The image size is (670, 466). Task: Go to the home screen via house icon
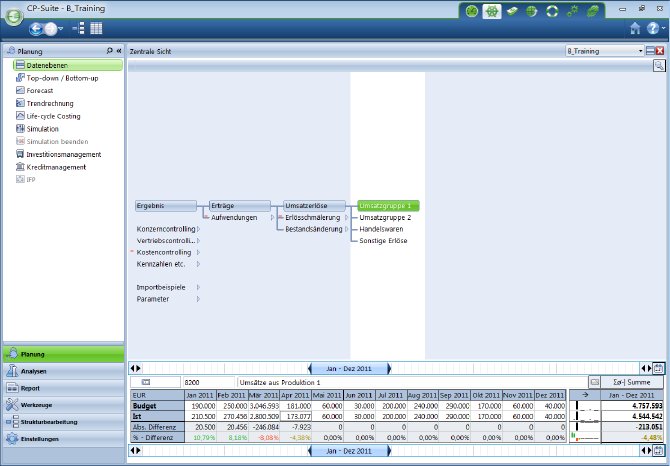(635, 29)
